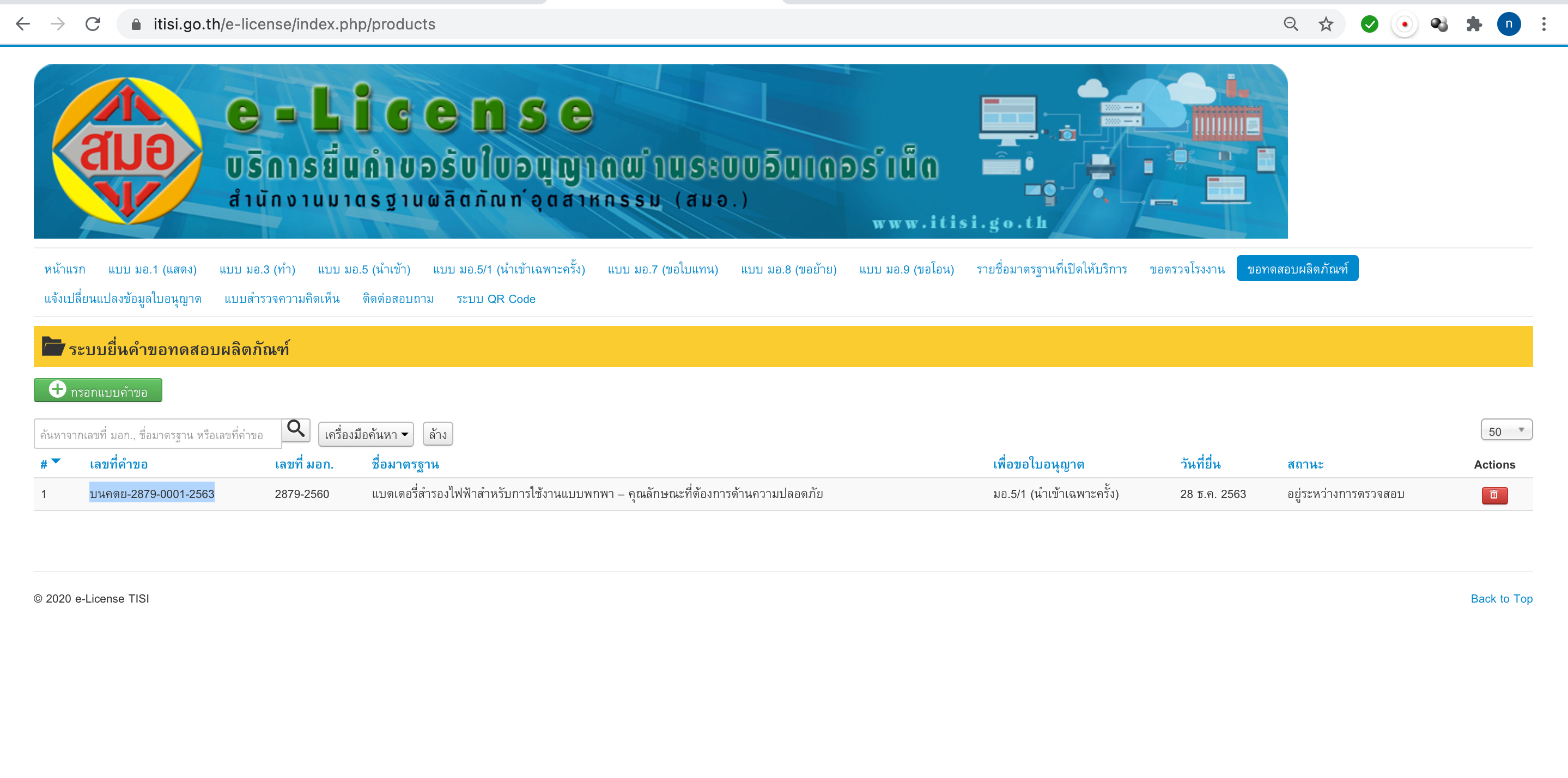This screenshot has width=1568, height=778.
Task: Open แบบ มอ.5/1 (นำเข้าเฉพาะครั้ง) menu item
Action: 509,269
